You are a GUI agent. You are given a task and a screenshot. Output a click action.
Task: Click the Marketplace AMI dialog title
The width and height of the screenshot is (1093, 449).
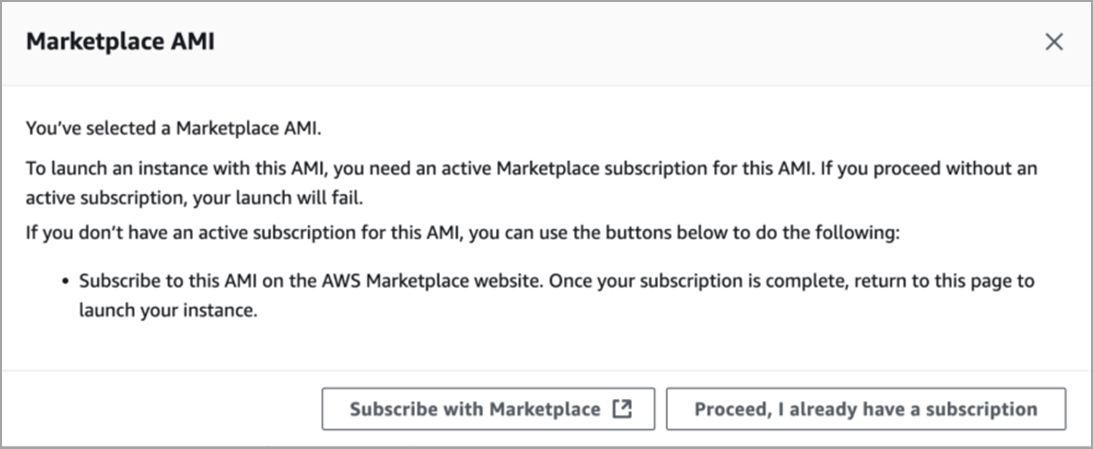tap(120, 42)
